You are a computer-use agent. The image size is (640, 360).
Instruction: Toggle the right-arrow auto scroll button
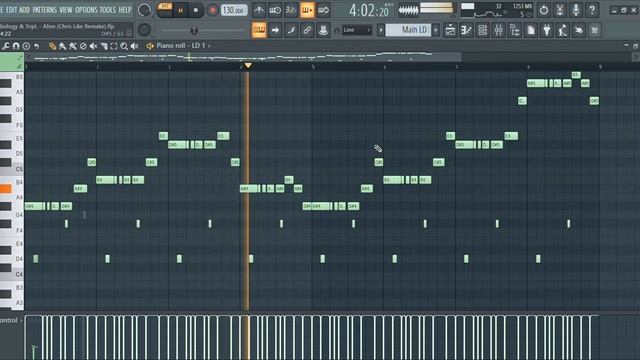pos(275,30)
